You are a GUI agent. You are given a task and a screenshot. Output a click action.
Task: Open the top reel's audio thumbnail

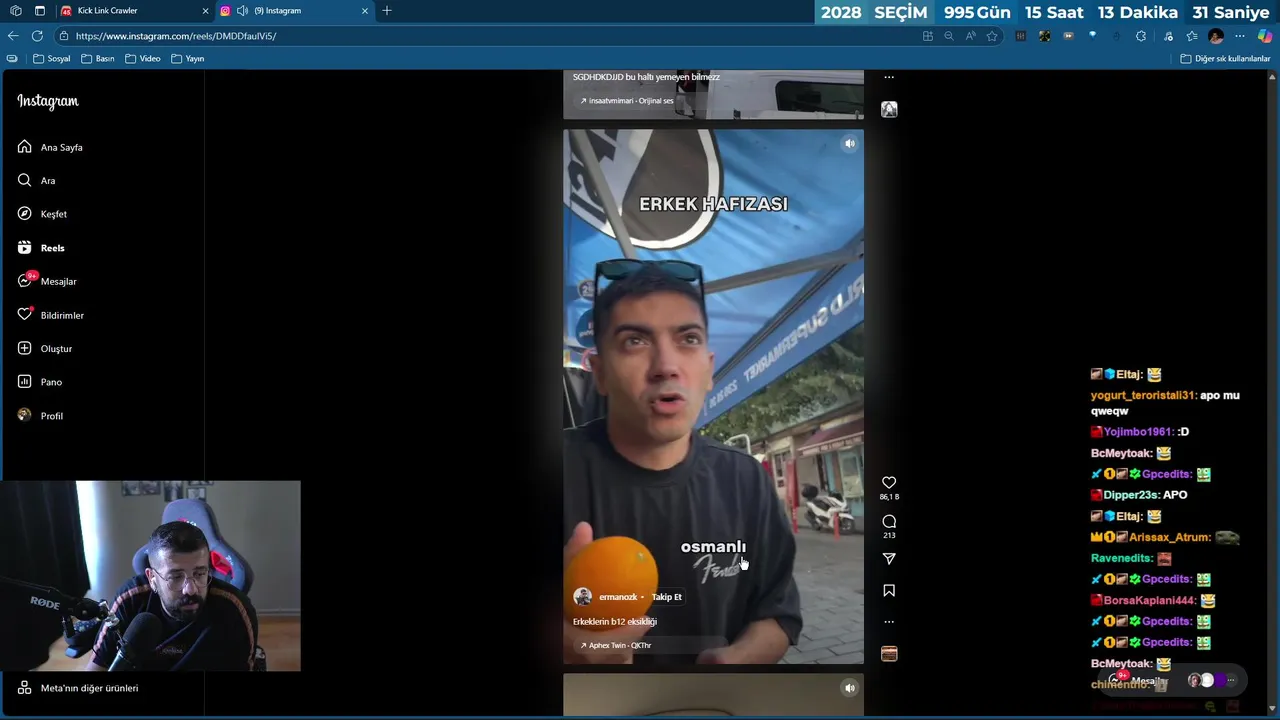pyautogui.click(x=889, y=109)
